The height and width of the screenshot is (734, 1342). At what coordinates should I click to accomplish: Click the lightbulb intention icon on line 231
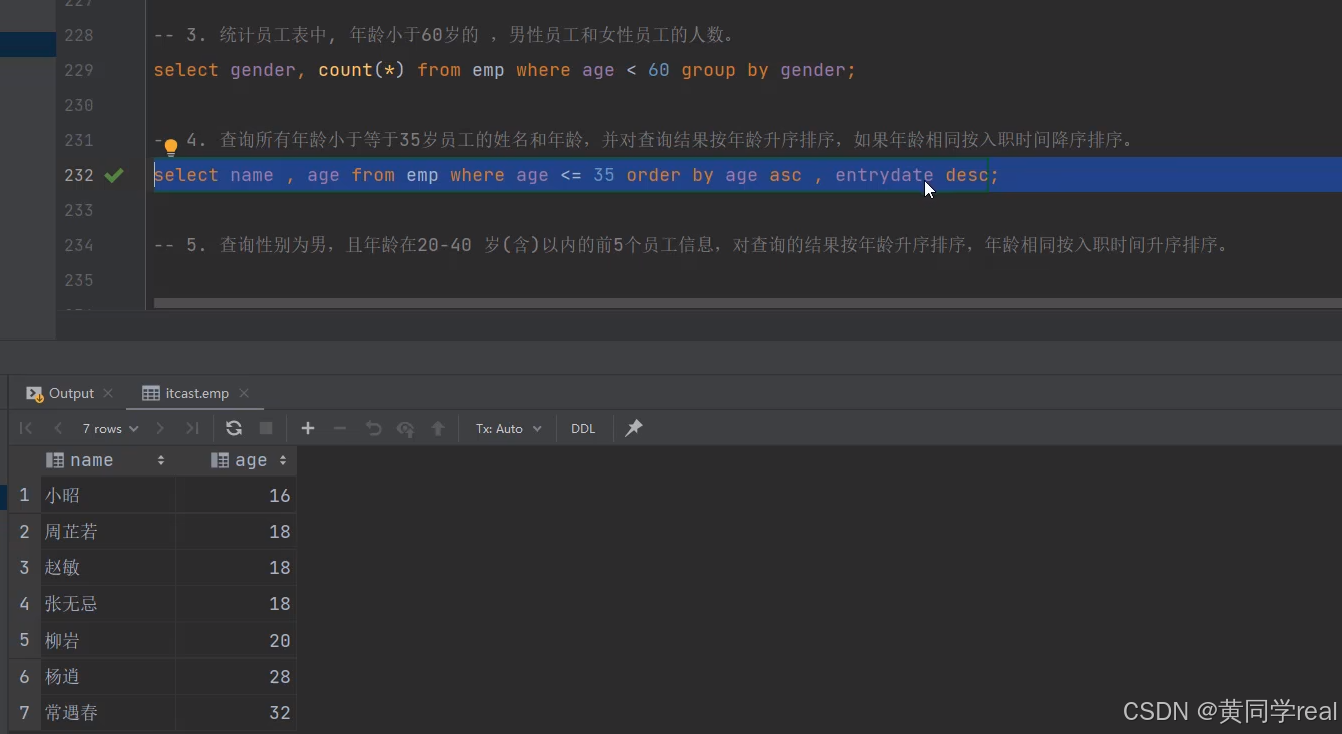[170, 147]
